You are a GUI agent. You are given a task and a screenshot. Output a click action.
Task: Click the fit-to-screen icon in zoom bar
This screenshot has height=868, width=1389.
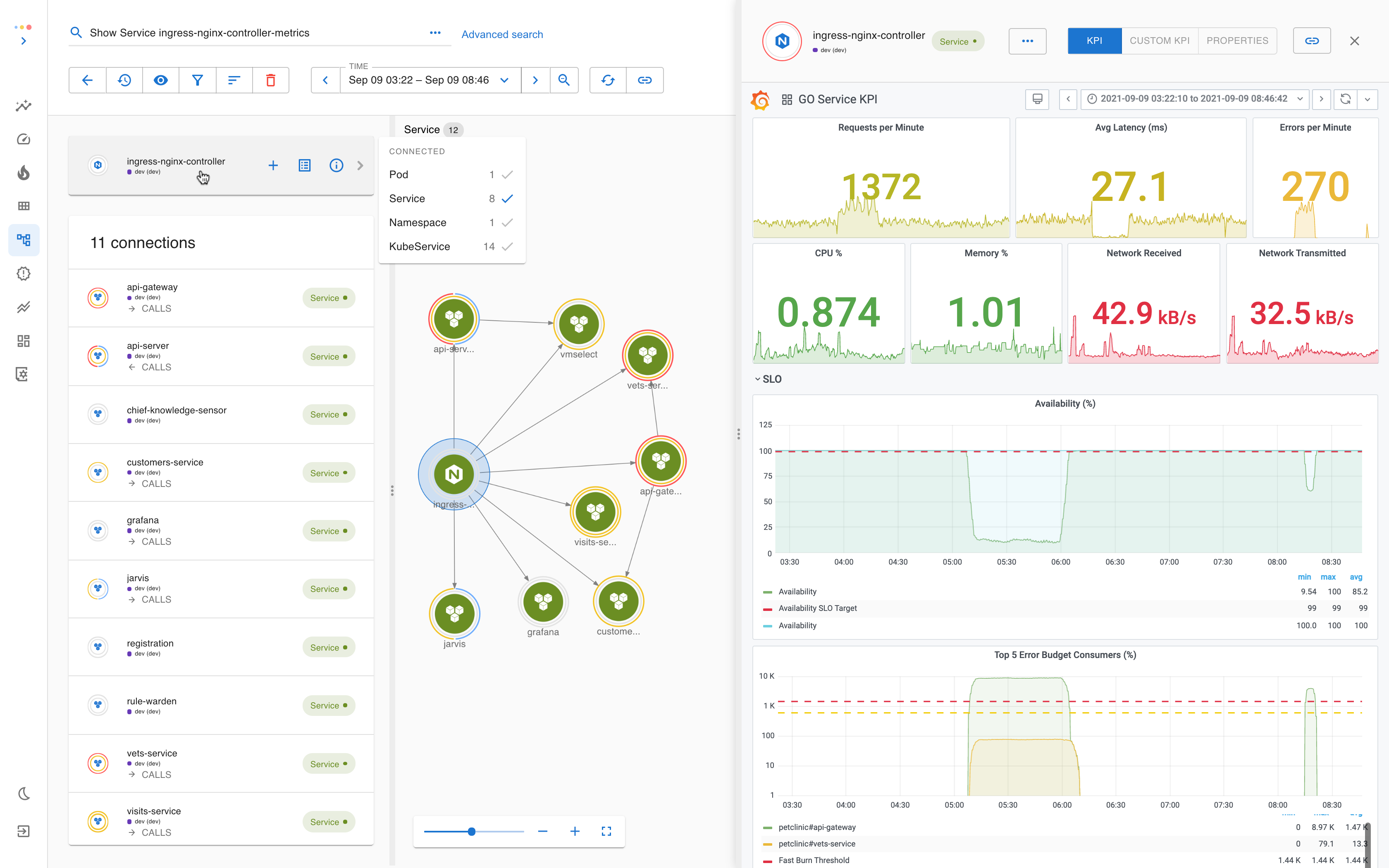606,831
